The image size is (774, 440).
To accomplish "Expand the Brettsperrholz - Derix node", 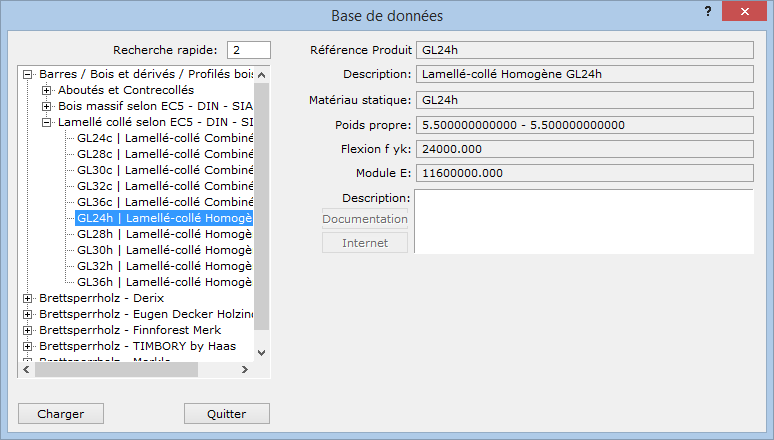I will click(28, 298).
